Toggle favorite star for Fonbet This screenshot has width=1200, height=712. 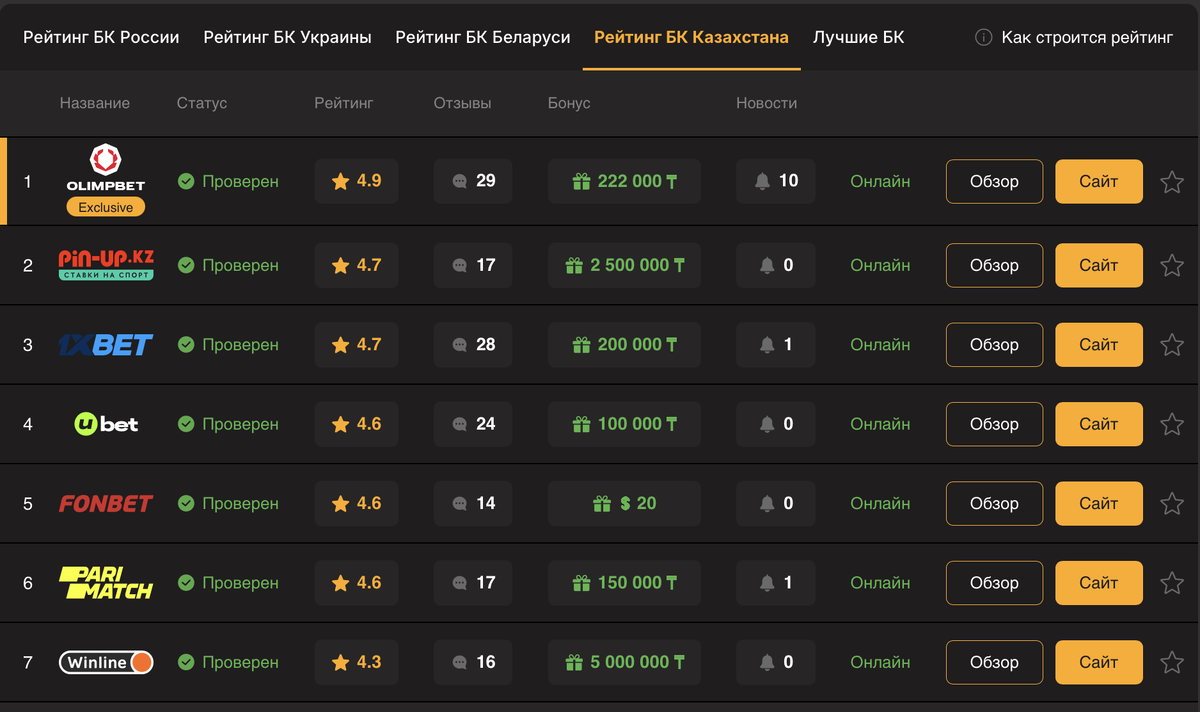pyautogui.click(x=1172, y=503)
